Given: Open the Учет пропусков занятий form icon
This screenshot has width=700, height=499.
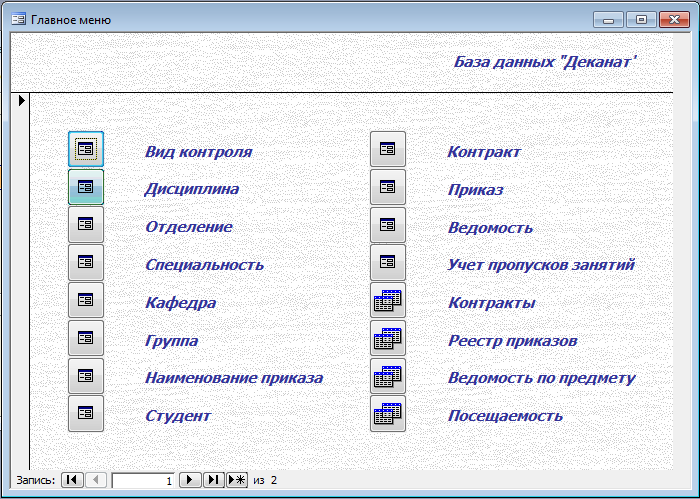Looking at the screenshot, I should click(388, 263).
